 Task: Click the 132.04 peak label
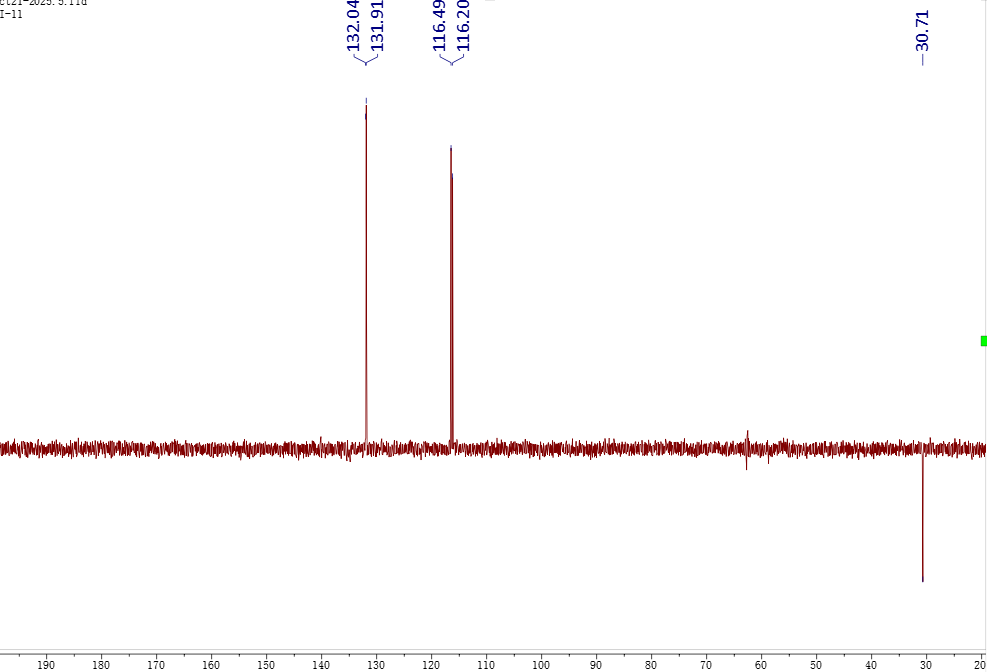353,25
